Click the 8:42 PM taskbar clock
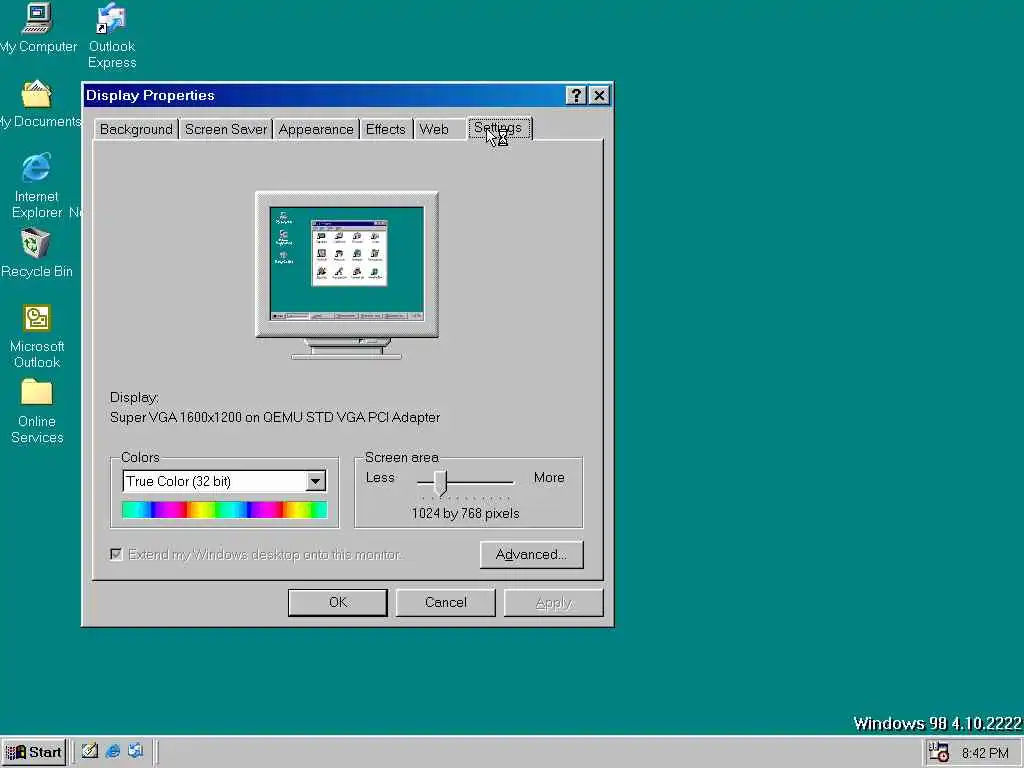 coord(985,753)
